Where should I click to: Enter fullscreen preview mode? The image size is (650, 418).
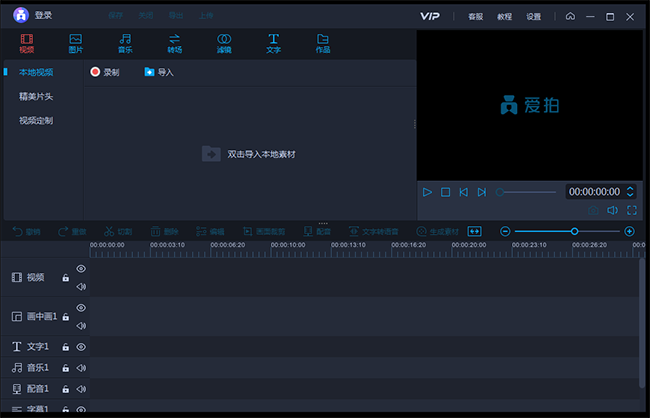(631, 210)
